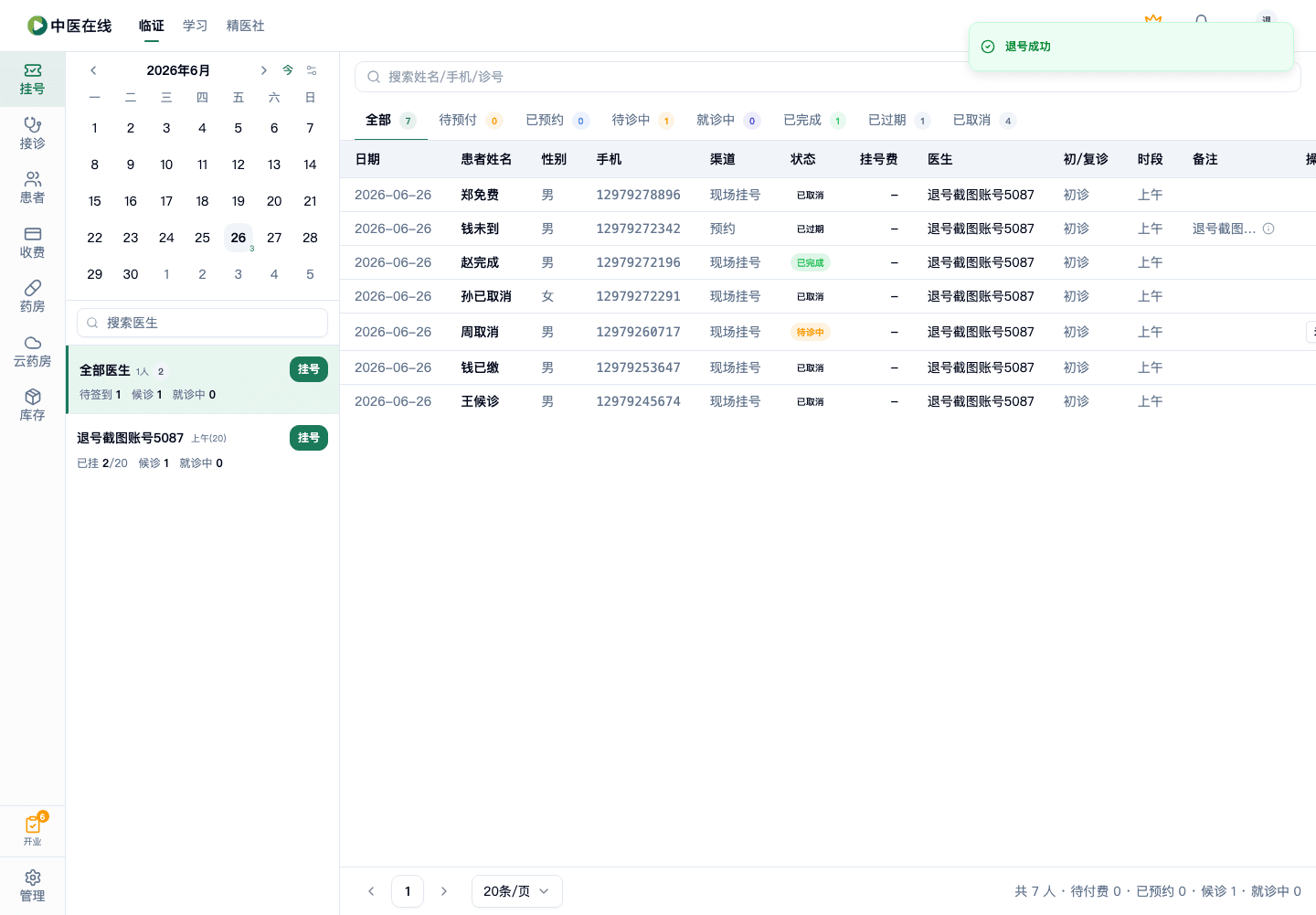1316x915 pixels.
Task: Click the 预约 channel cell of 钱未到
Action: (723, 229)
